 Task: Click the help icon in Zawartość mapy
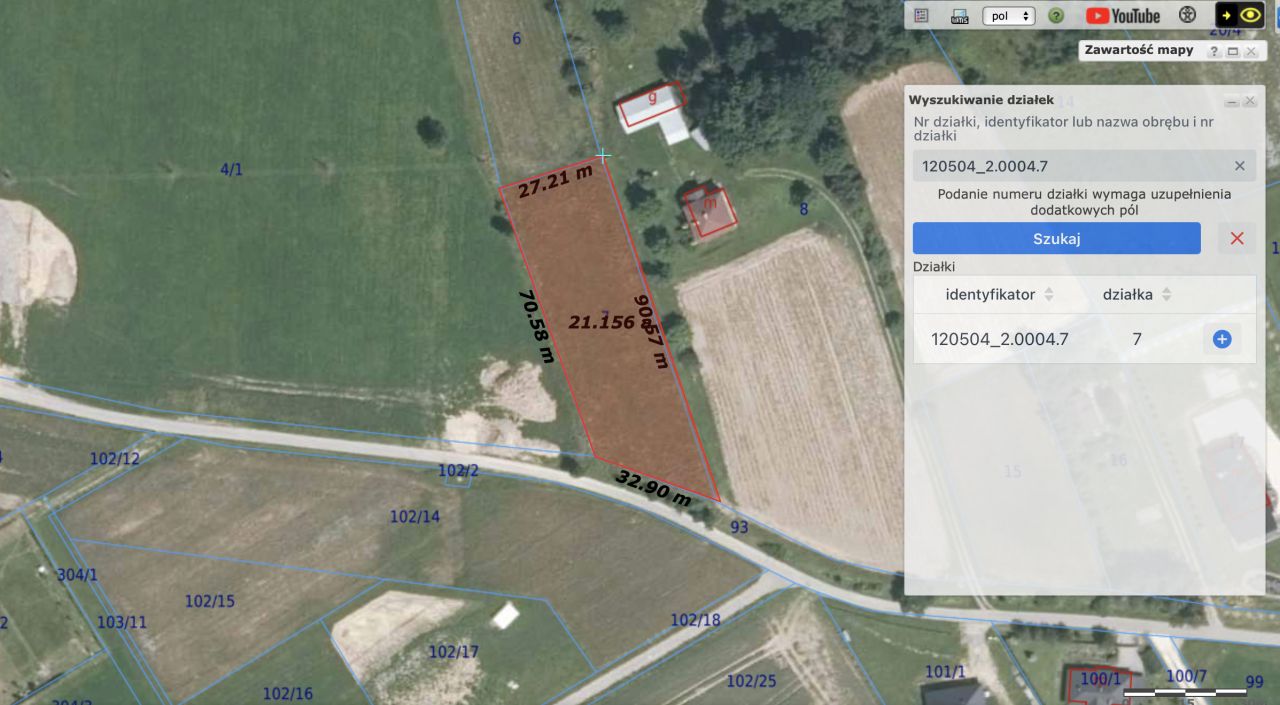(x=1214, y=51)
